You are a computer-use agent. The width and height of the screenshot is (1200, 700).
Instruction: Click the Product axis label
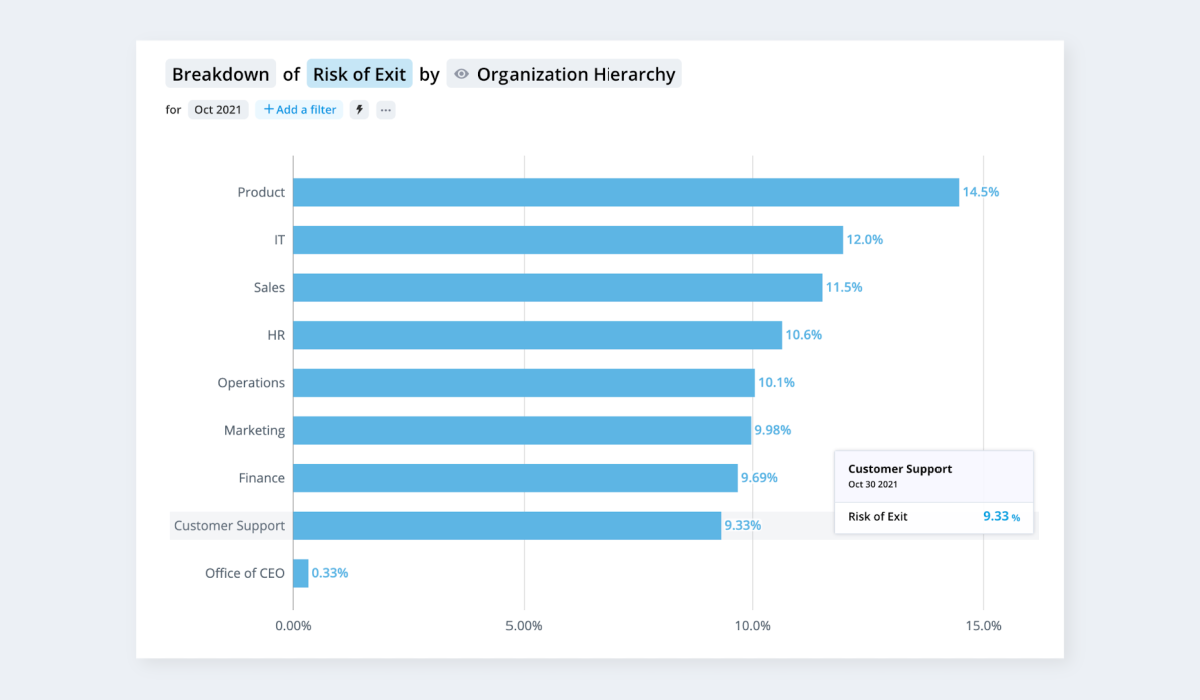pos(261,192)
